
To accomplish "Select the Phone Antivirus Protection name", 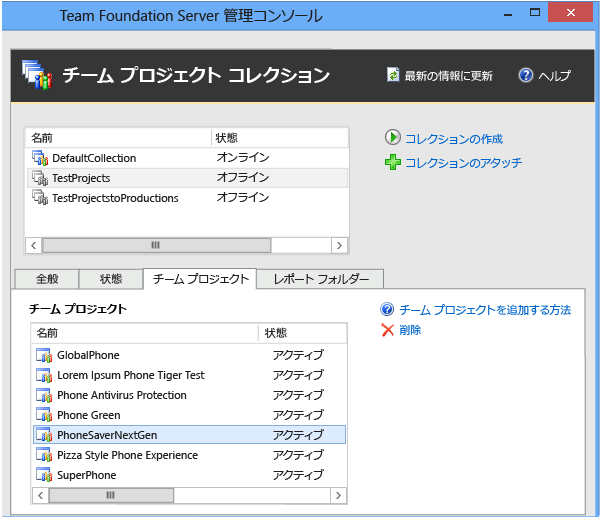I will pyautogui.click(x=122, y=395).
